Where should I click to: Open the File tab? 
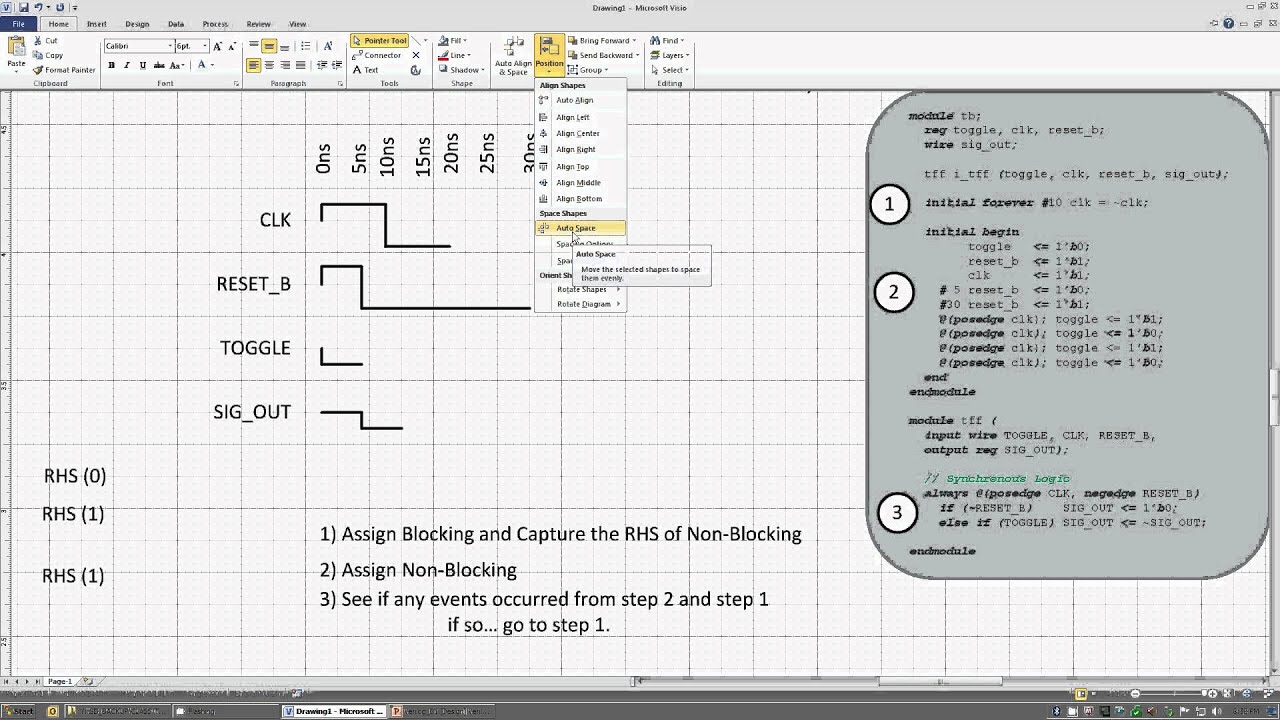(x=19, y=24)
